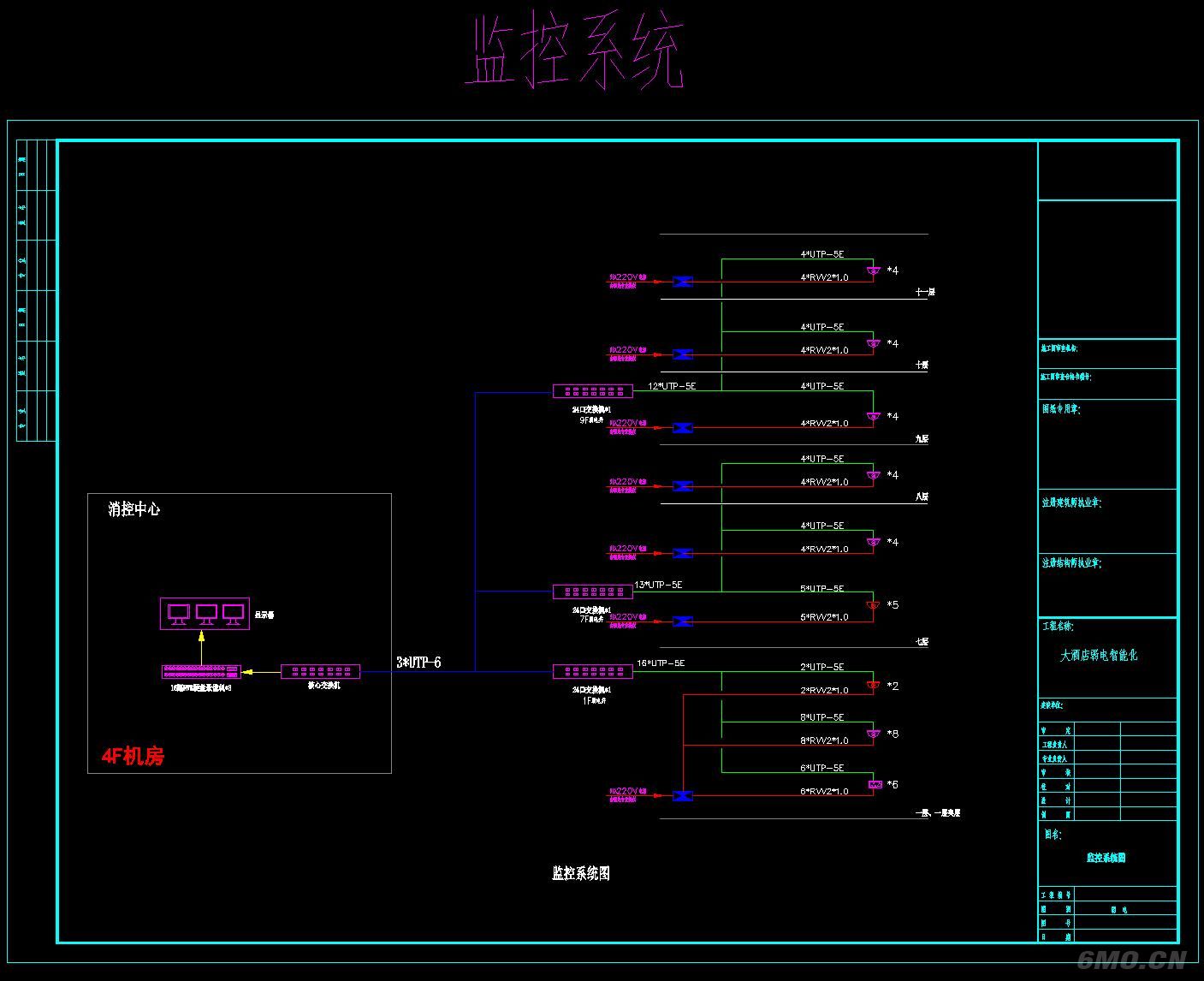Select the core switch symbol (核心交换机)
The width and height of the screenshot is (1204, 981).
click(x=321, y=672)
